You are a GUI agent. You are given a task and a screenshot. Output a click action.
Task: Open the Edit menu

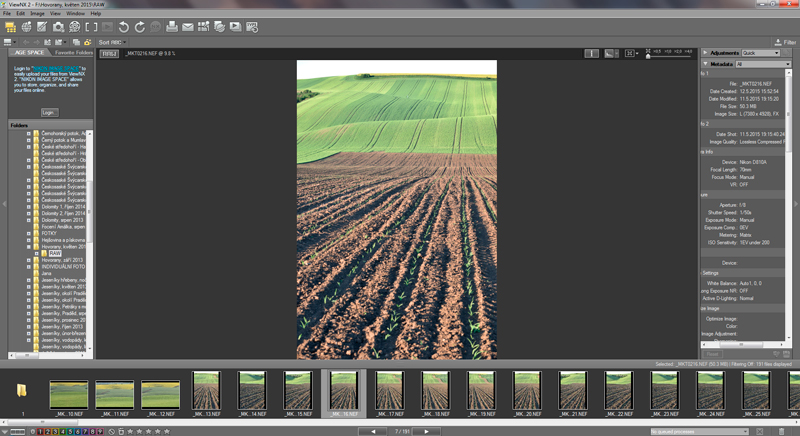click(x=20, y=13)
